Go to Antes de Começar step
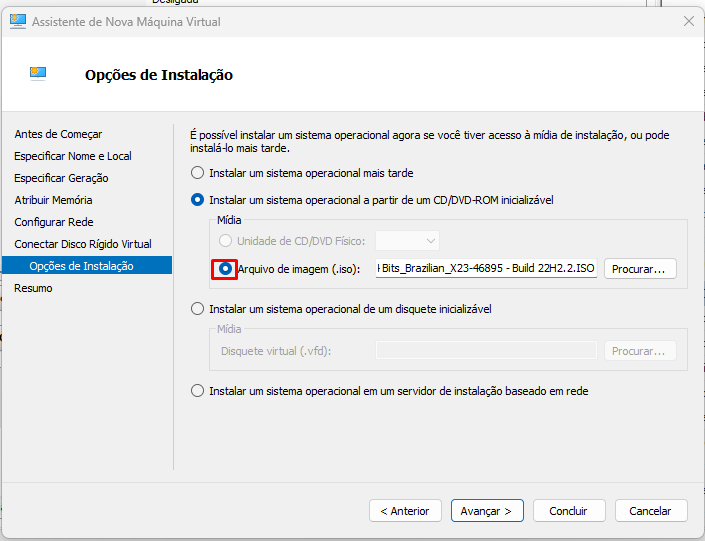This screenshot has width=705, height=541. coord(58,134)
